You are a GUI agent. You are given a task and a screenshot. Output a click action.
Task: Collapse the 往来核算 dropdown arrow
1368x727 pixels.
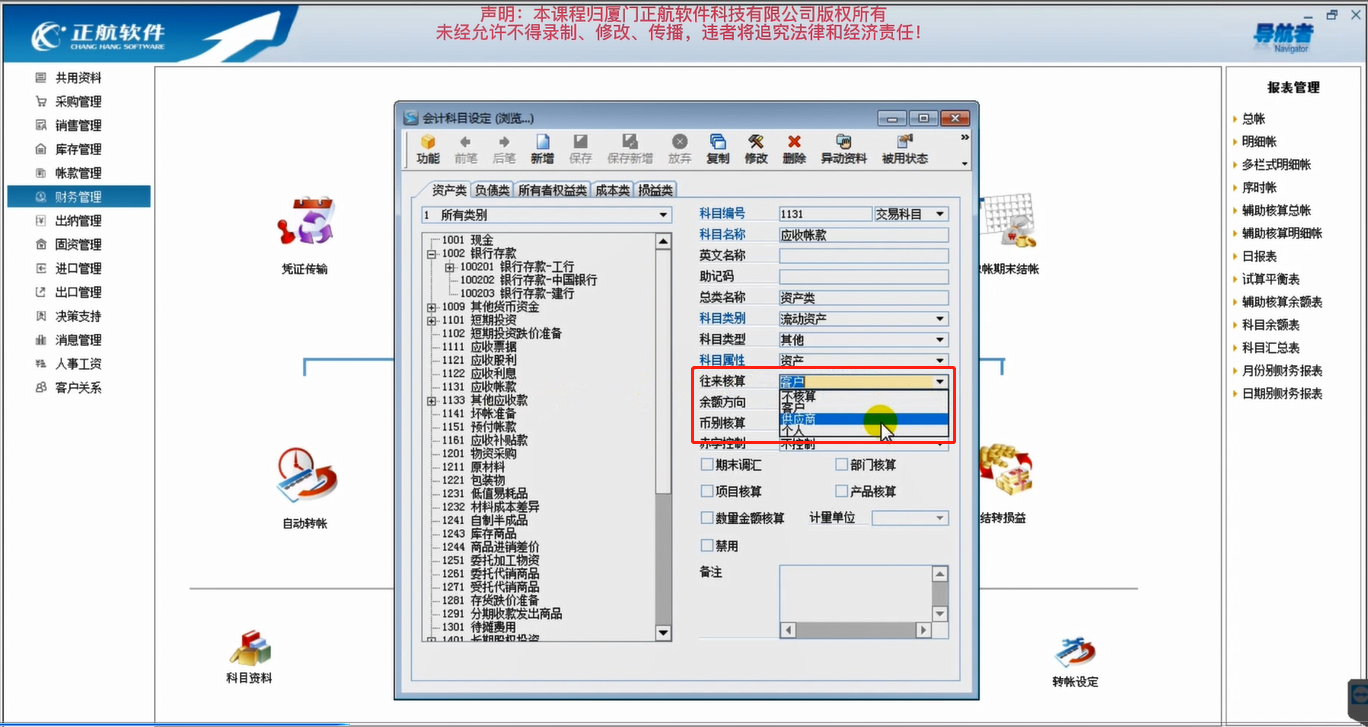[940, 382]
